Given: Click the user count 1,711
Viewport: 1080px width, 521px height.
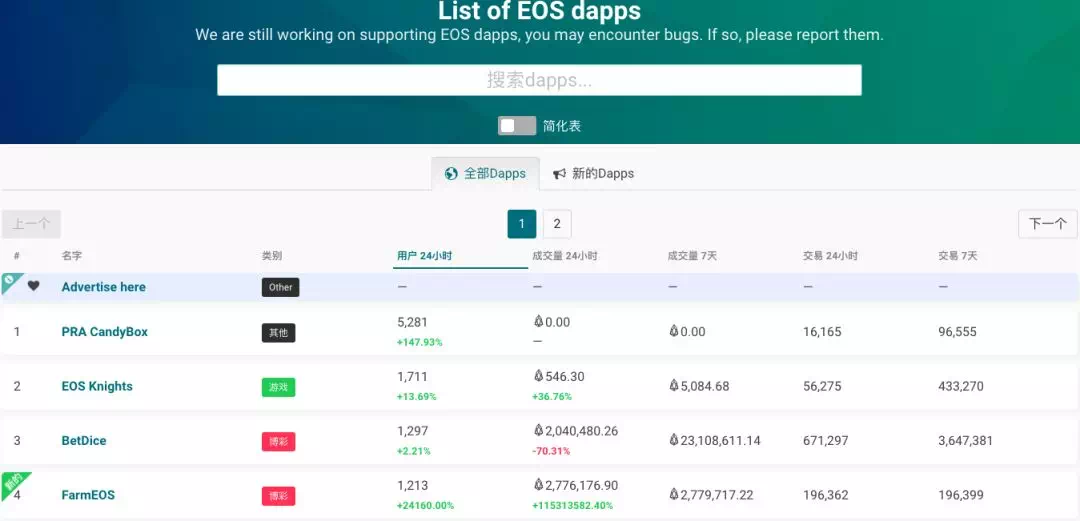Looking at the screenshot, I should pyautogui.click(x=413, y=376).
